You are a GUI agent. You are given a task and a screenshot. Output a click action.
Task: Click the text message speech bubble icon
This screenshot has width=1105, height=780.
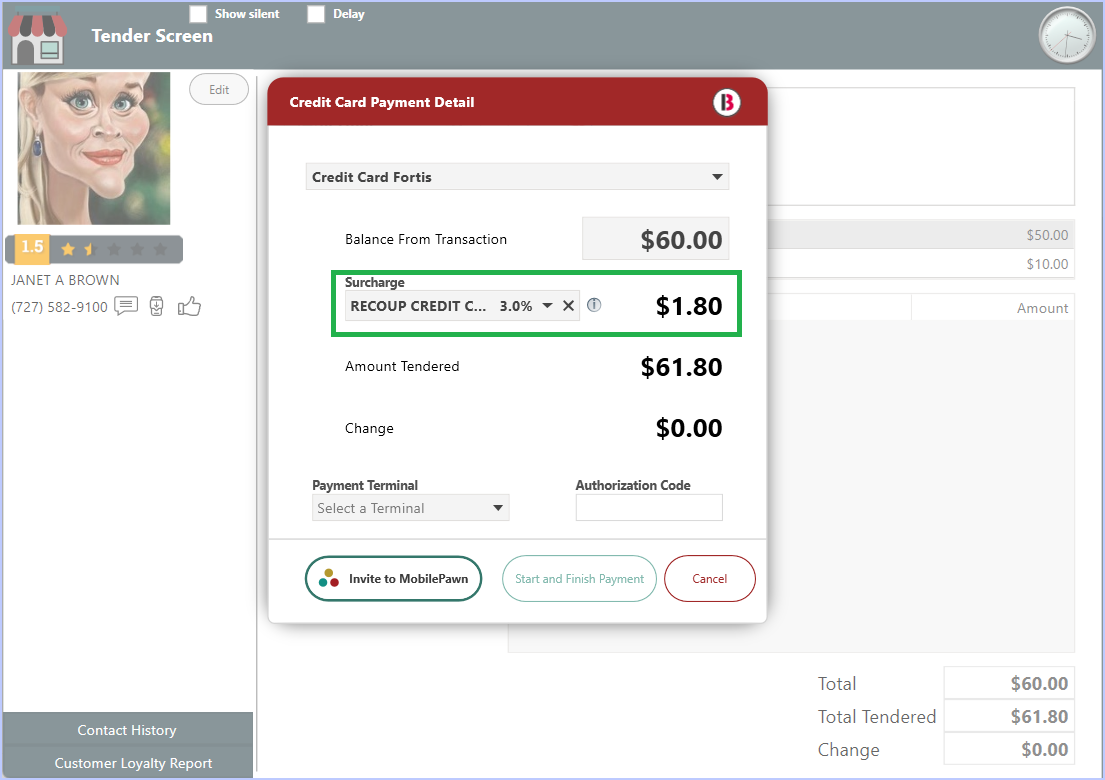pos(126,306)
